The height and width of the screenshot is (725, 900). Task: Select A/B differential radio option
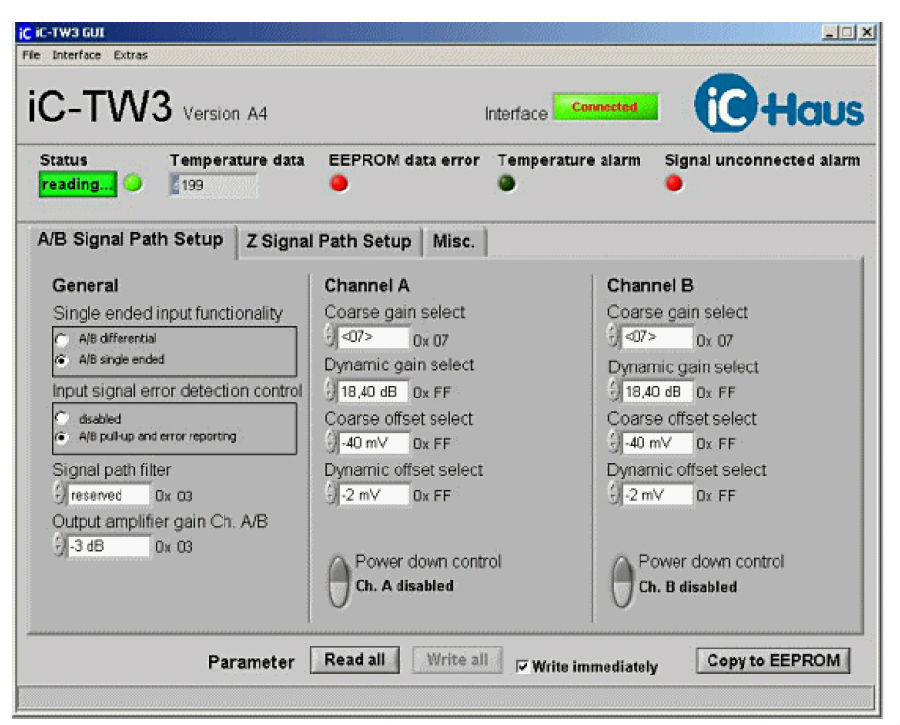(x=61, y=339)
